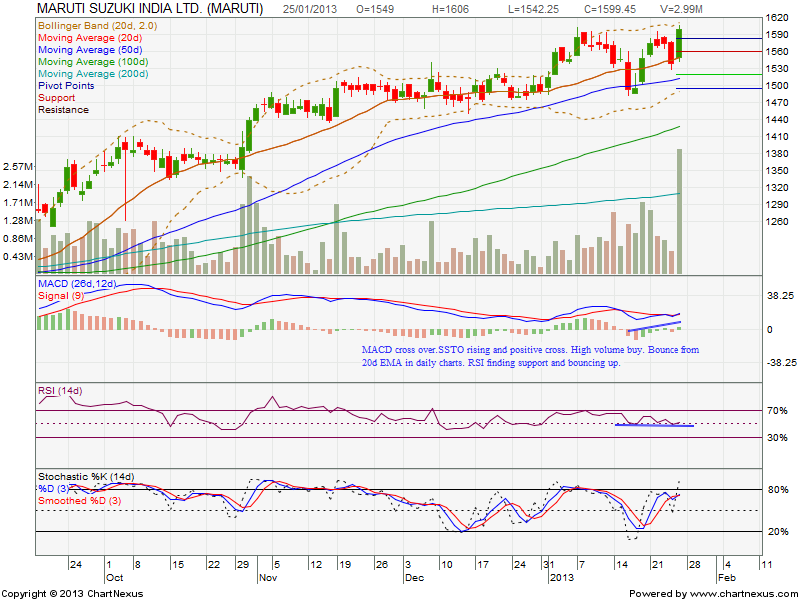Screen dimensions: 800x600
Task: Click the Dec month label on time axis
Action: point(414,578)
